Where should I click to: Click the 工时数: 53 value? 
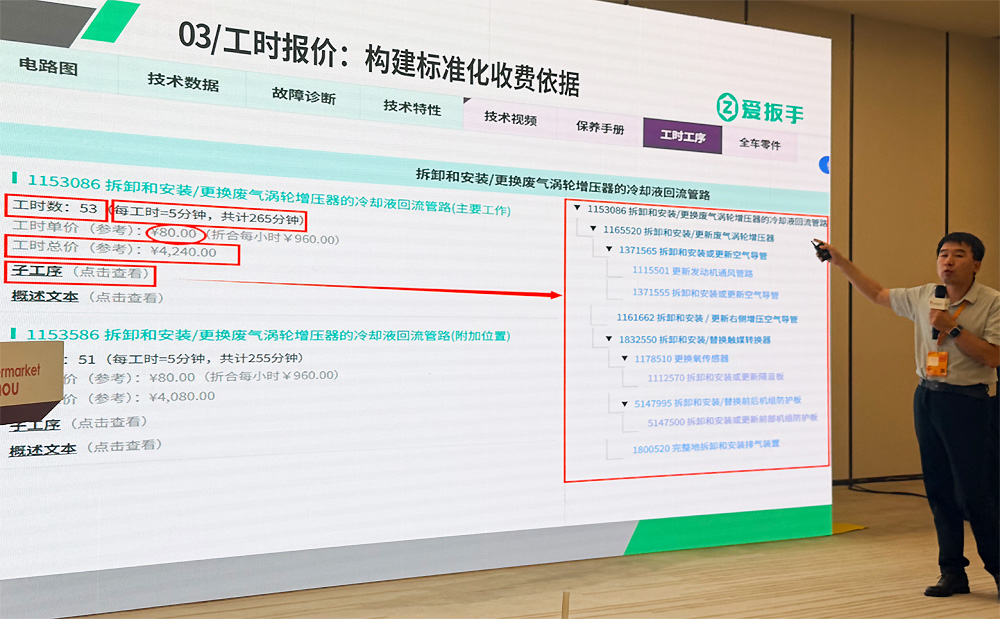[55, 207]
